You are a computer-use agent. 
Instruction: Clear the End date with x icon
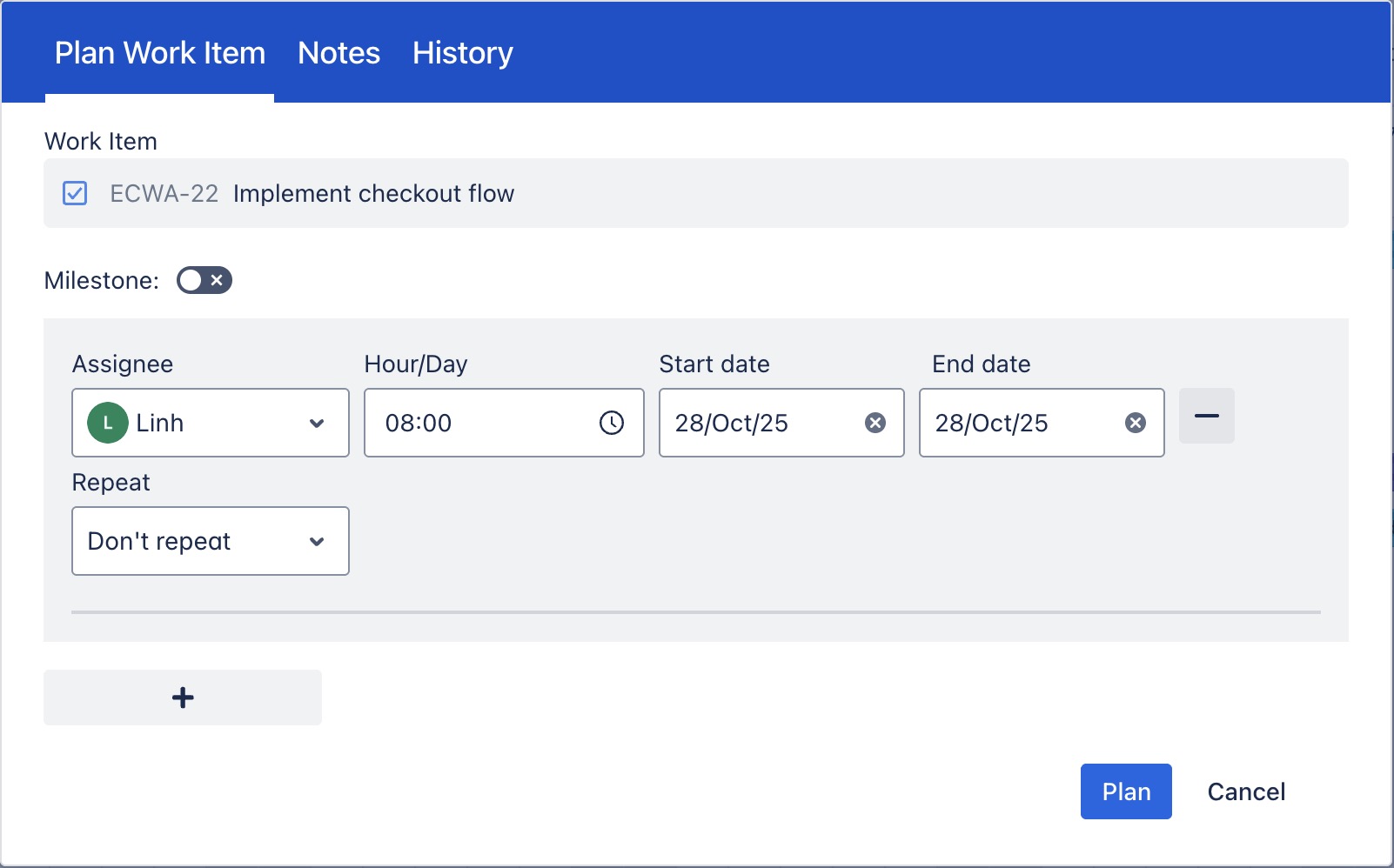coord(1135,423)
